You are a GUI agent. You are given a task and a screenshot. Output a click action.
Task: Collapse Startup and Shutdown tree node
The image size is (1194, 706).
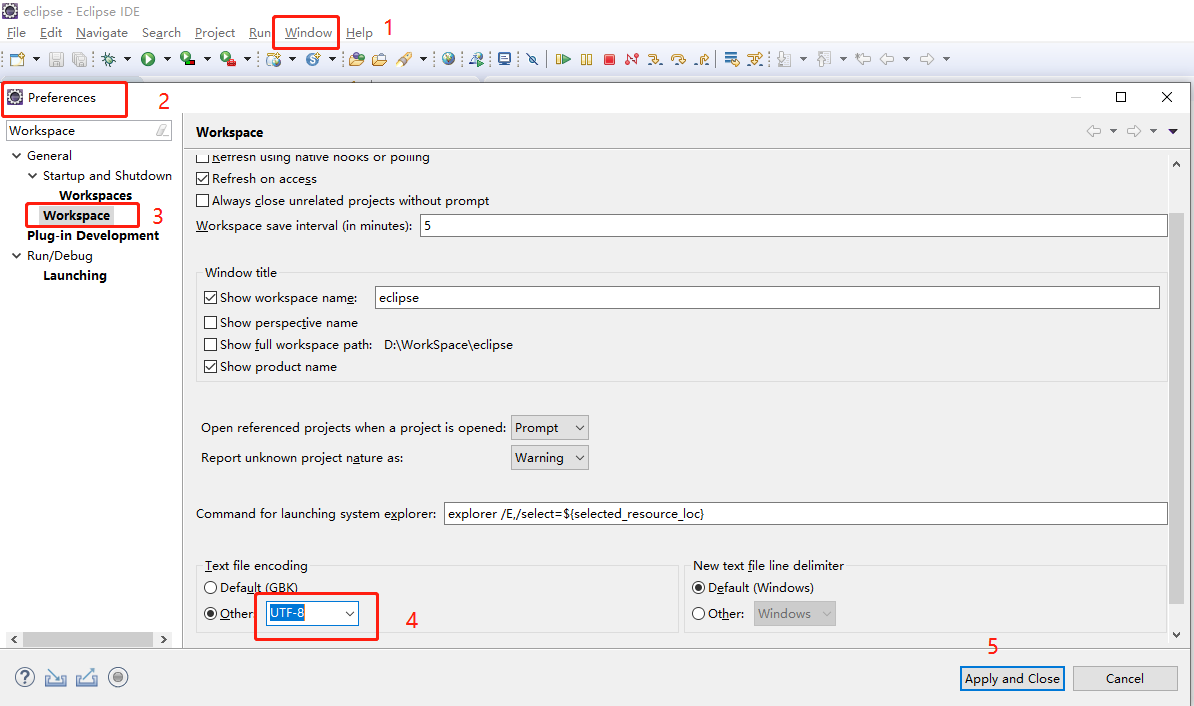(x=33, y=176)
